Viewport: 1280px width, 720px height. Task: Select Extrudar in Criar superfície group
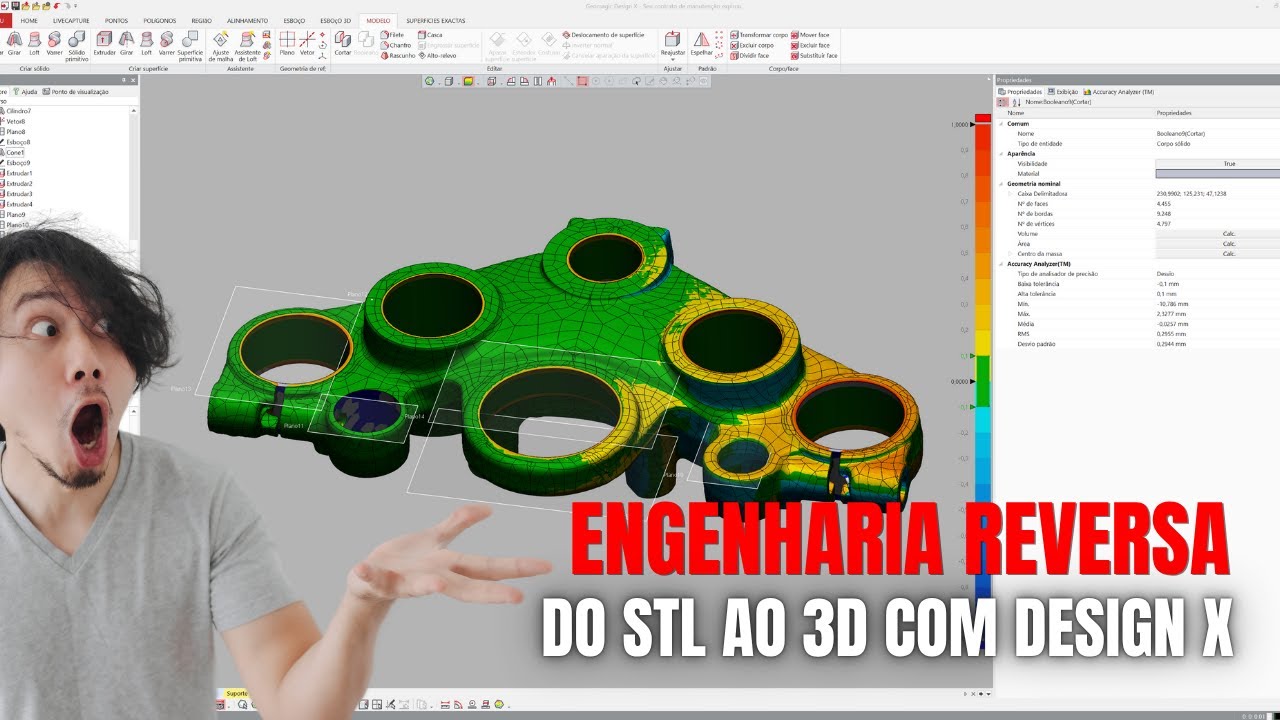(104, 42)
